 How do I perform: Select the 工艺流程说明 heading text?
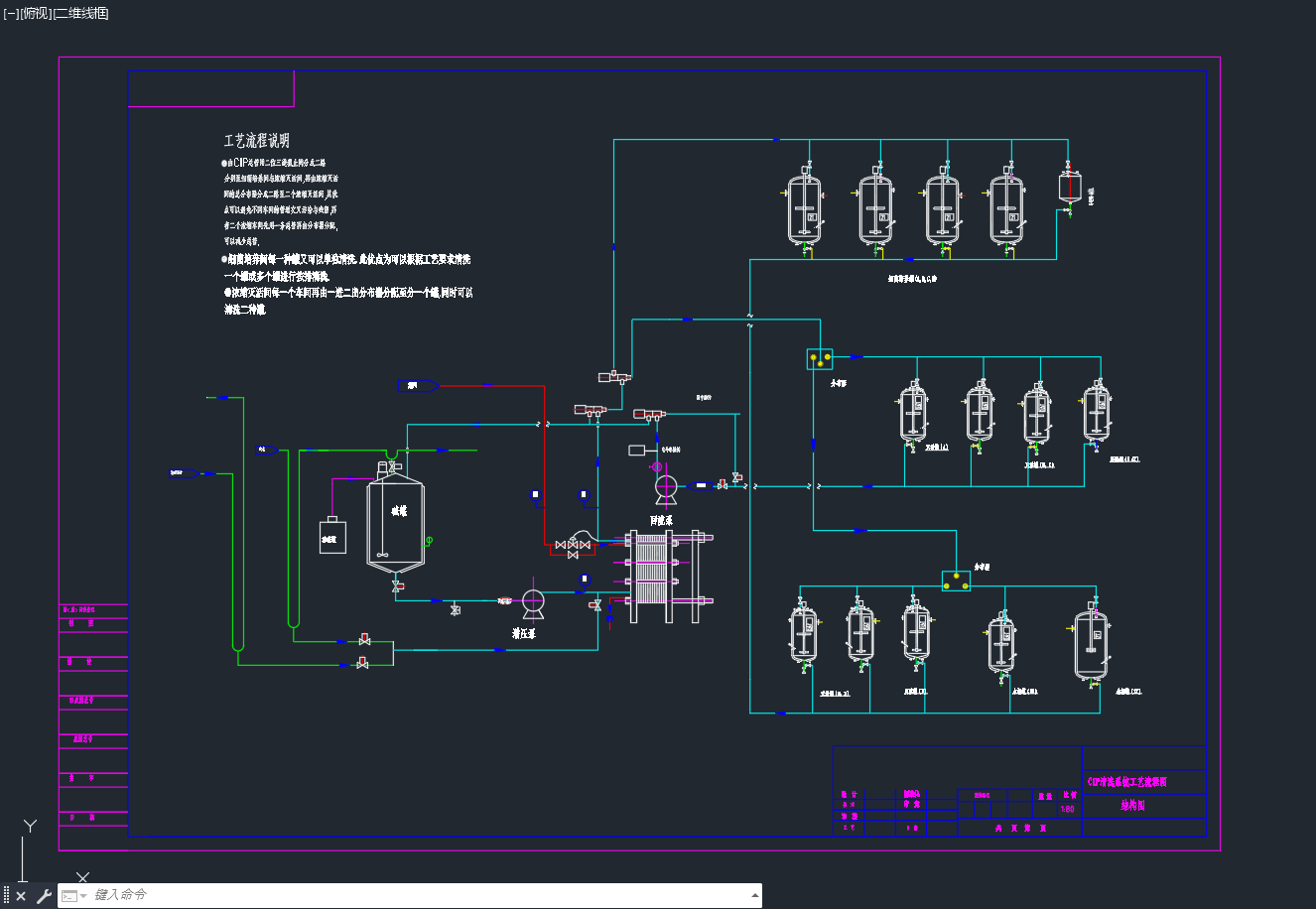coord(256,141)
